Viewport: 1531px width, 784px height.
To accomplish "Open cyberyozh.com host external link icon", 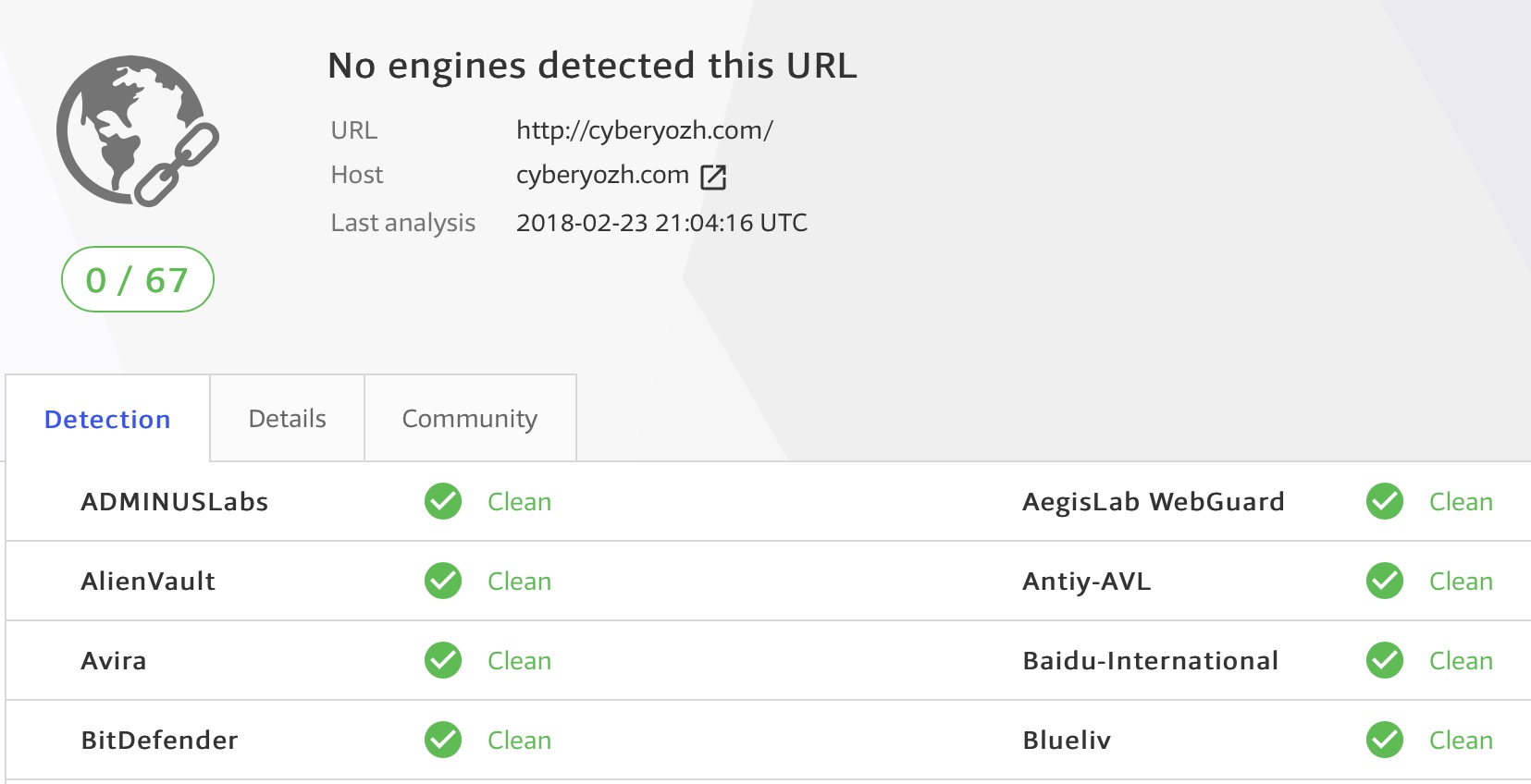I will pos(713,177).
